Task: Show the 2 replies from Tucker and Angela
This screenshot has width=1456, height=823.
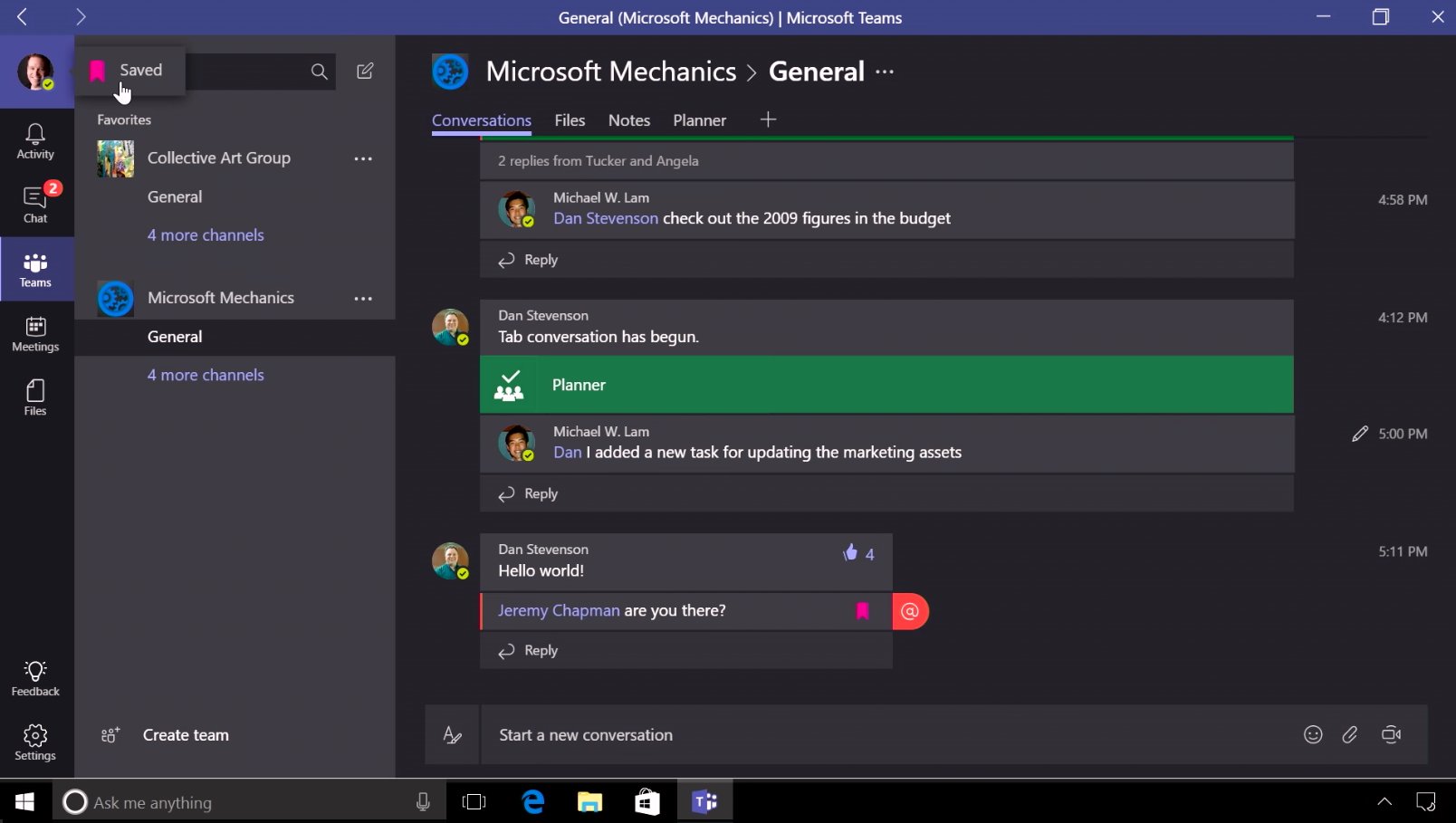Action: [599, 160]
